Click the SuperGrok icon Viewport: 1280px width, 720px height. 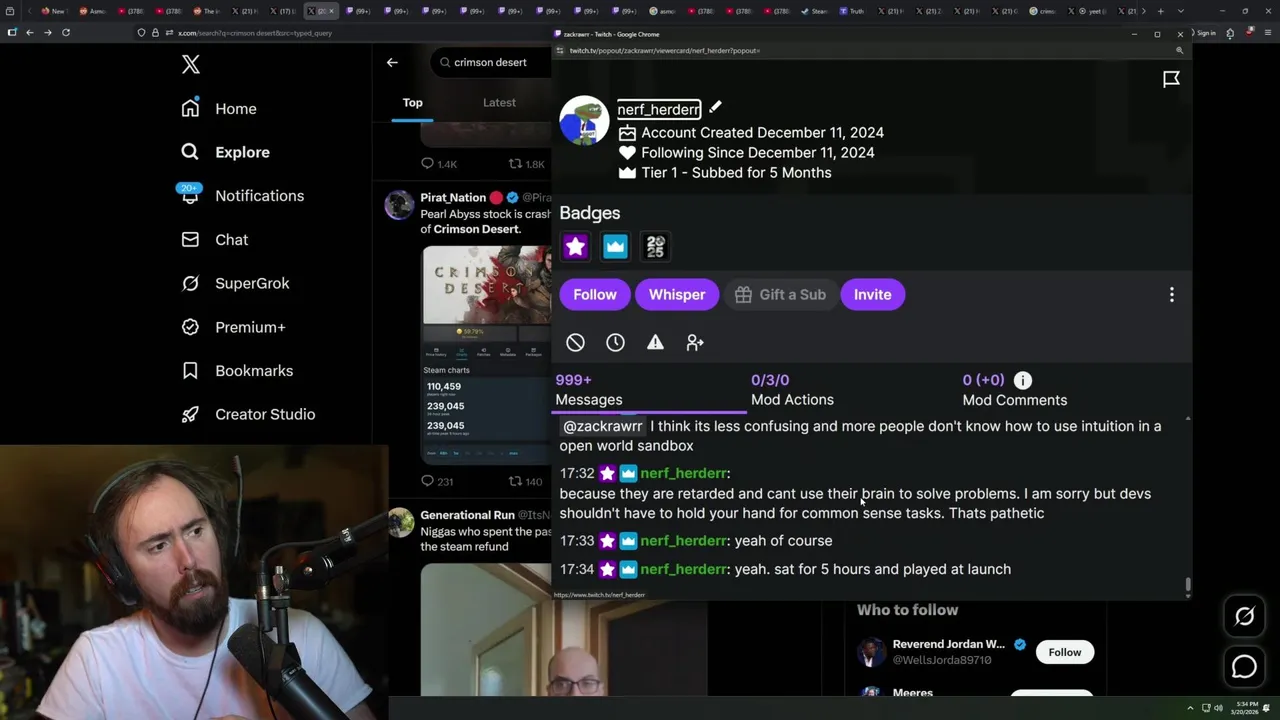tap(190, 283)
